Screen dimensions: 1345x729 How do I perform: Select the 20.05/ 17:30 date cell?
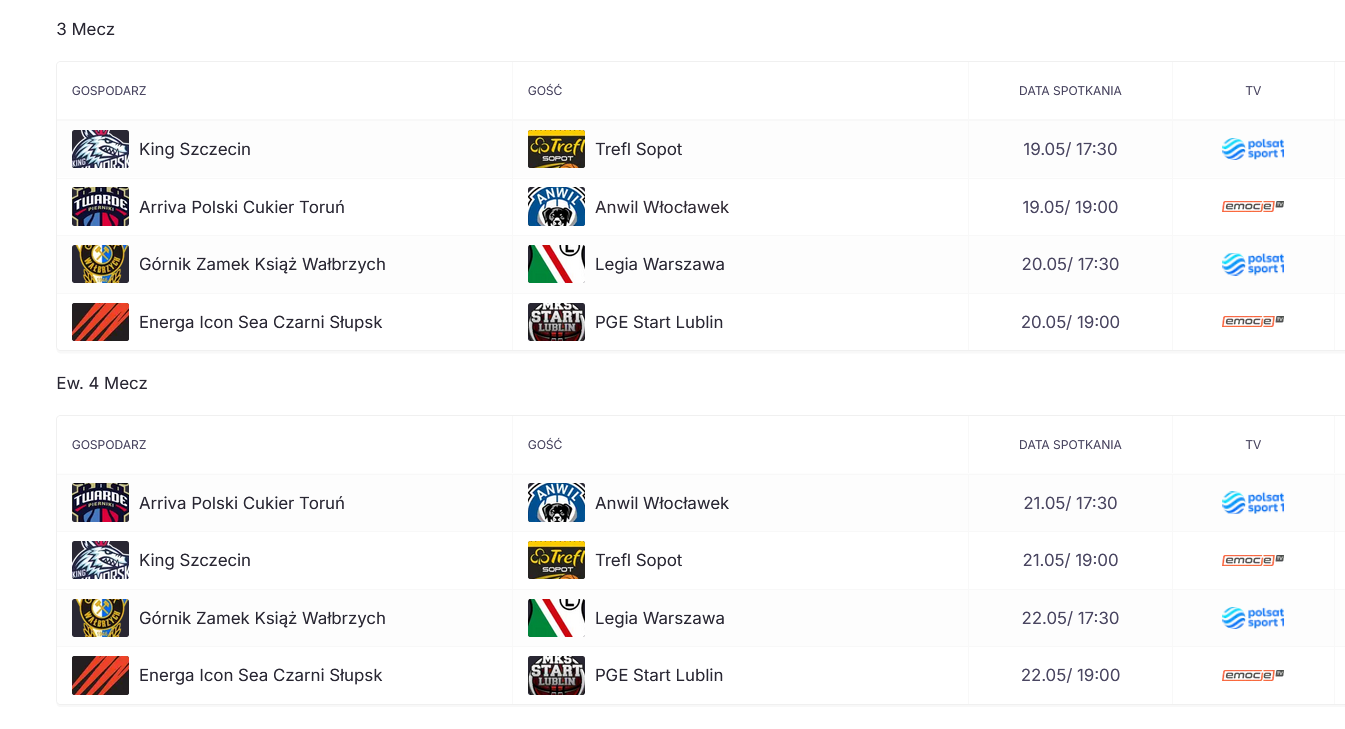1070,264
